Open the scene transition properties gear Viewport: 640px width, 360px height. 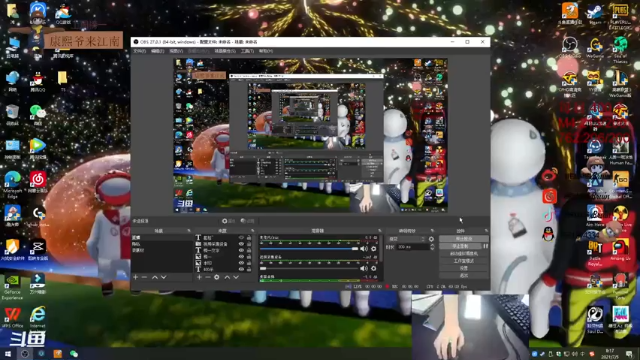[431, 239]
